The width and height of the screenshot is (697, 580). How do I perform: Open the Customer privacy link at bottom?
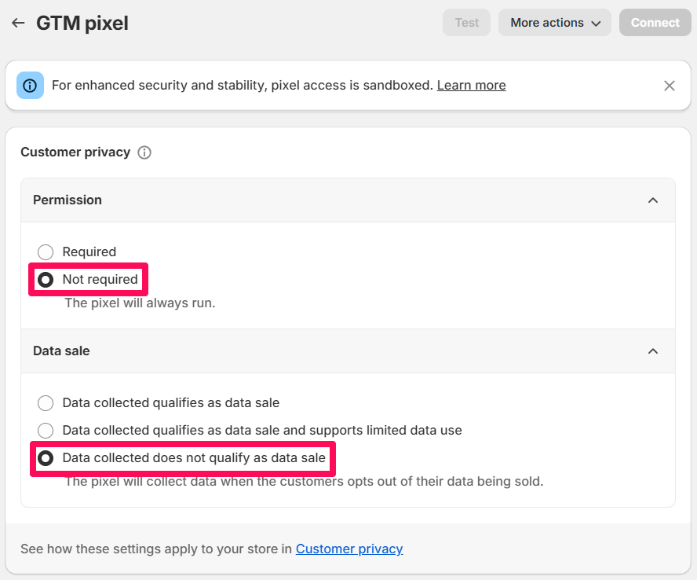pos(349,549)
